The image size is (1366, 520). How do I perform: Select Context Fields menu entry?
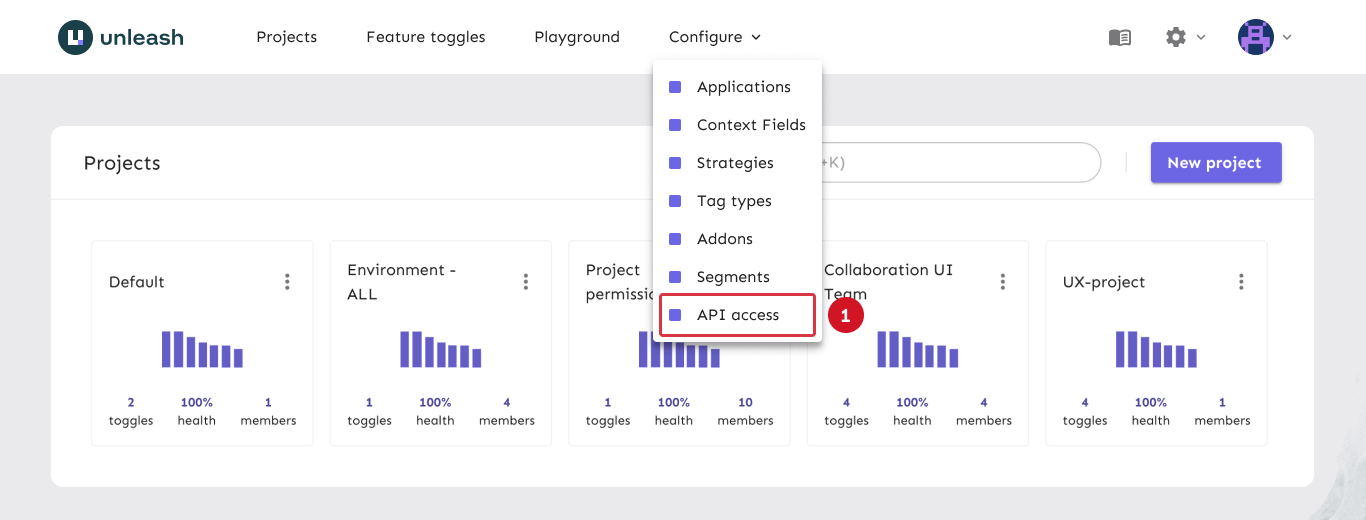(x=750, y=125)
